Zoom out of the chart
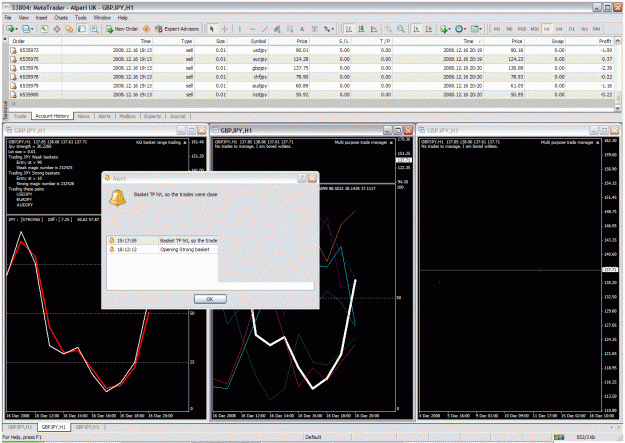 (x=401, y=29)
